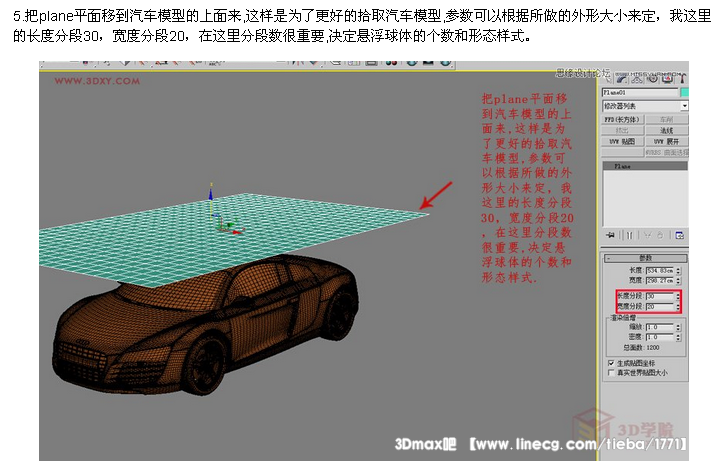Open the Display panel tab
Image resolution: width=716 pixels, height=461 pixels.
[668, 79]
